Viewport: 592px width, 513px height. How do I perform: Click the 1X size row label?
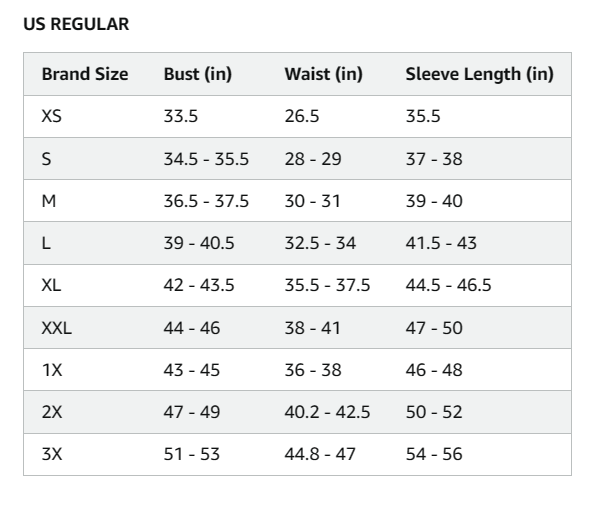pyautogui.click(x=52, y=370)
